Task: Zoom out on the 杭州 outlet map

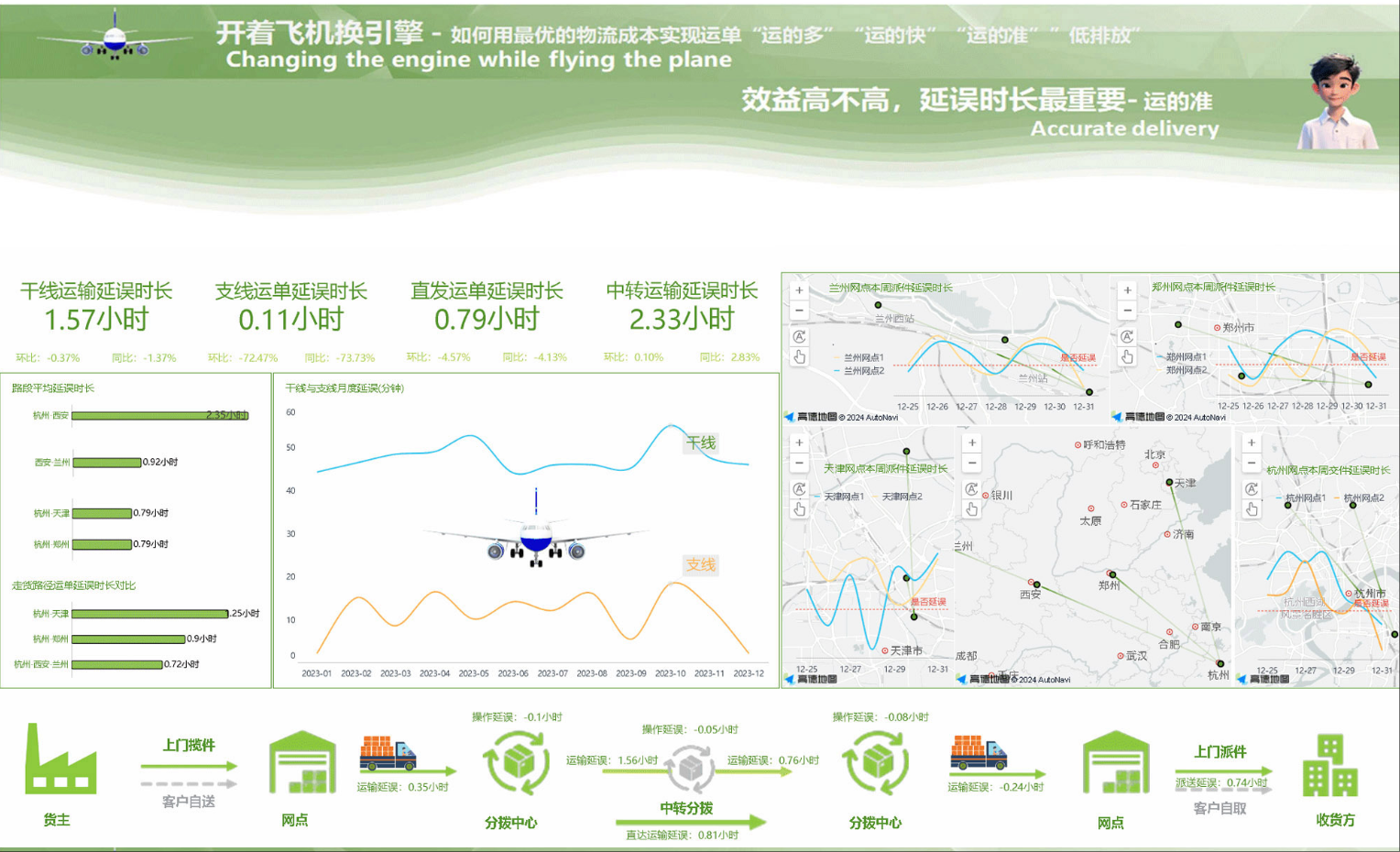Action: coord(1252,464)
